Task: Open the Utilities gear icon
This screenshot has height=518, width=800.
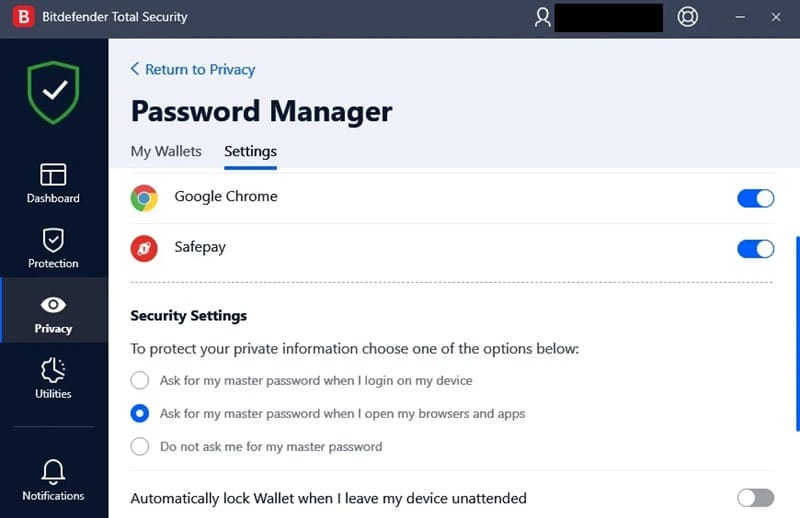Action: tap(53, 370)
